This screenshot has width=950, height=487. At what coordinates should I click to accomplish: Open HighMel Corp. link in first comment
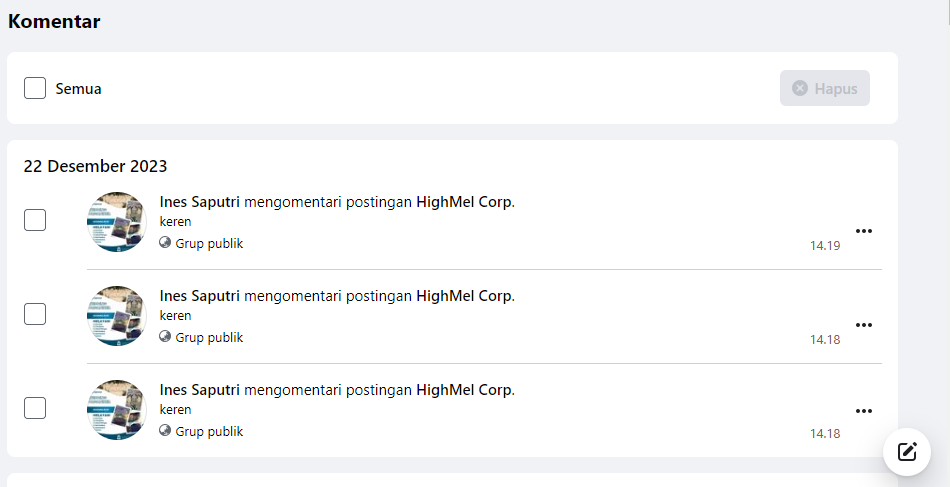tap(465, 202)
